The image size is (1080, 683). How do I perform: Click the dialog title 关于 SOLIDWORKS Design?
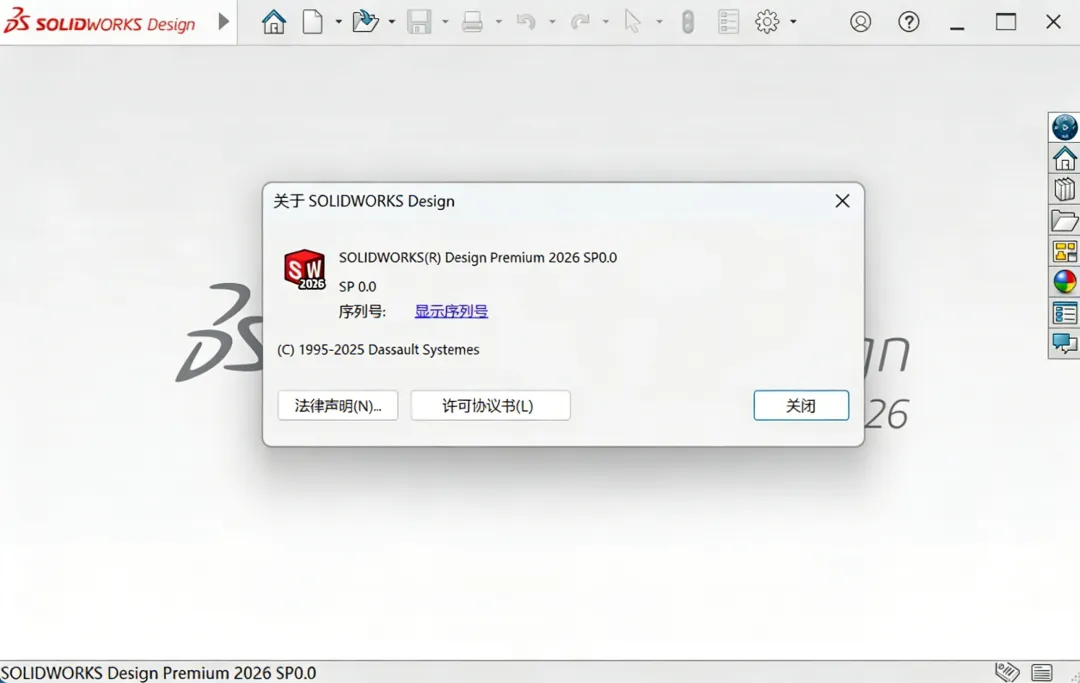[364, 201]
